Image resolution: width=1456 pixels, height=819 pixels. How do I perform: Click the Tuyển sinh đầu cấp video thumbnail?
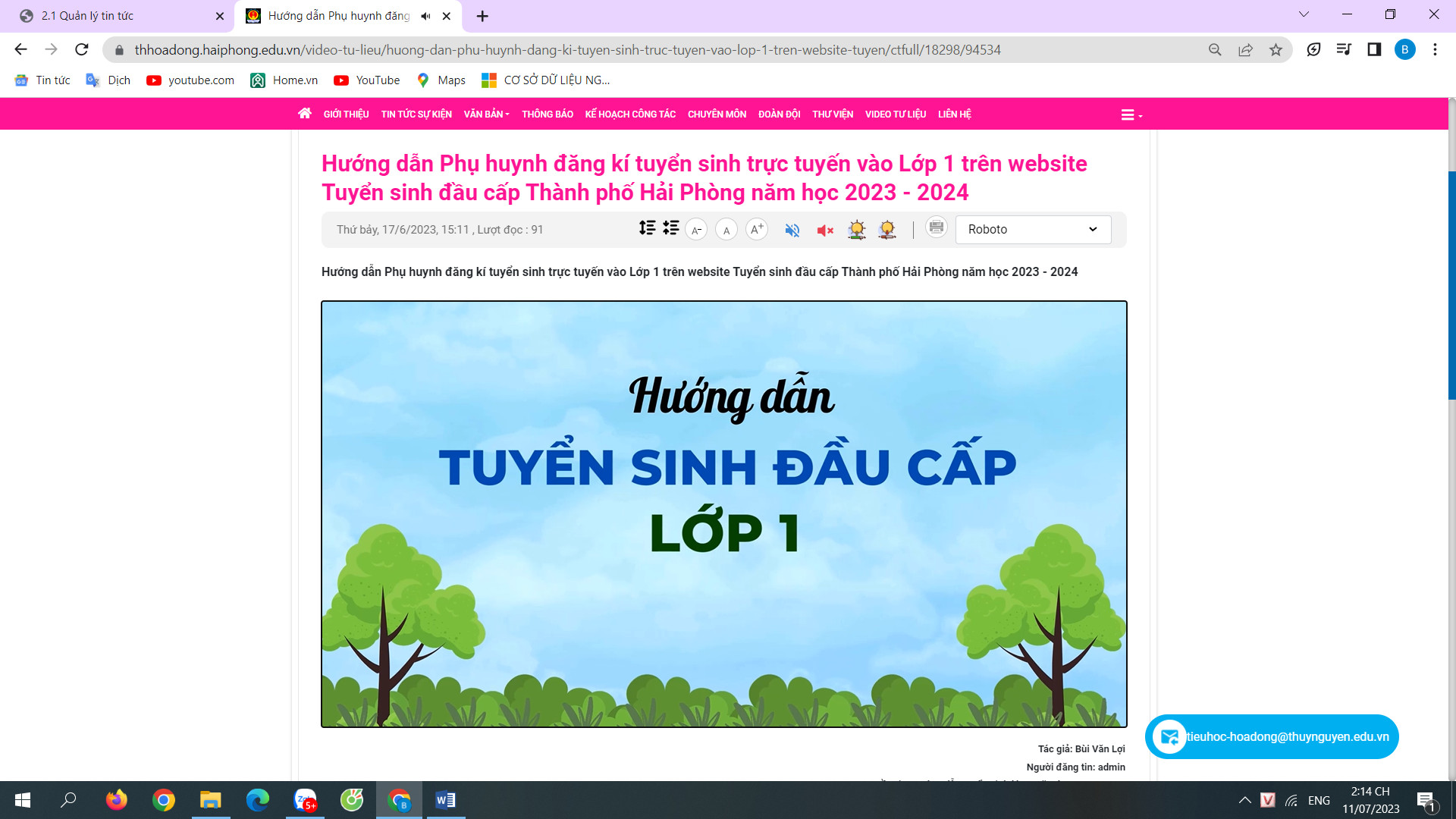pos(724,514)
